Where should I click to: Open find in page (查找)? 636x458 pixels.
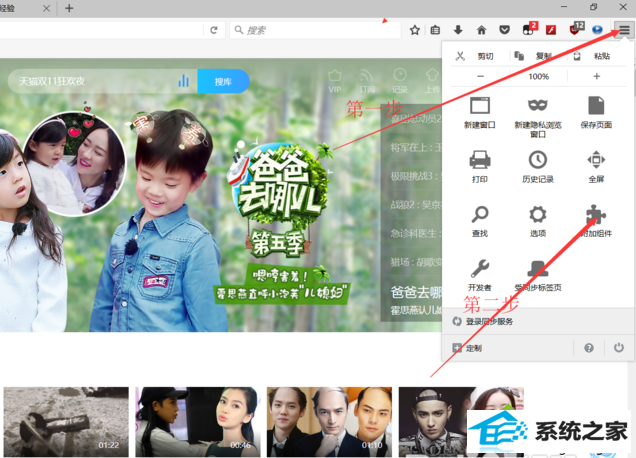click(480, 221)
